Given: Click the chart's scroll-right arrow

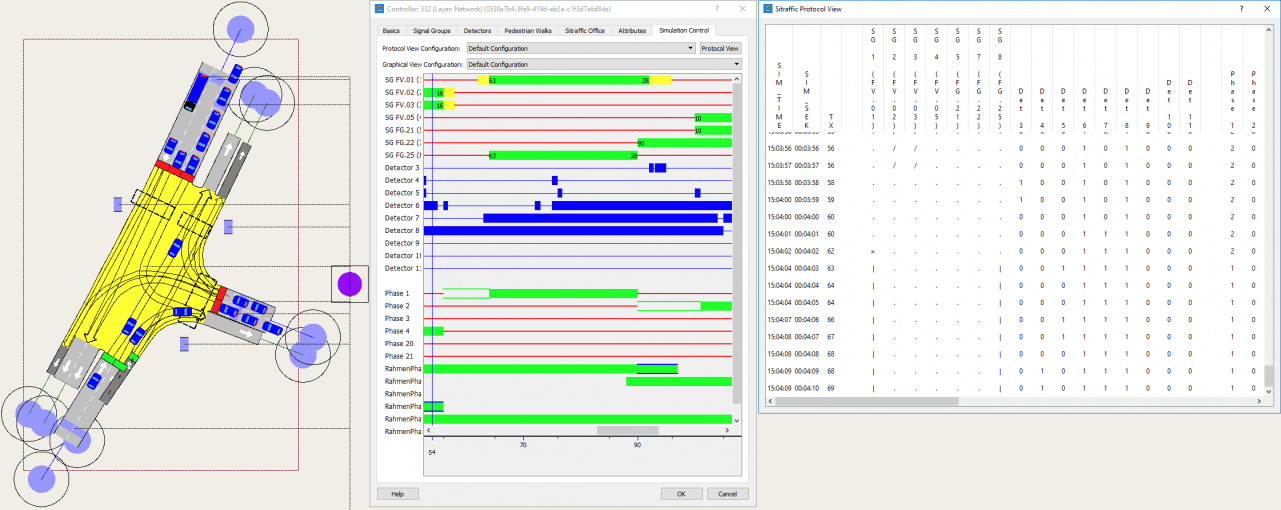Looking at the screenshot, I should click(729, 431).
